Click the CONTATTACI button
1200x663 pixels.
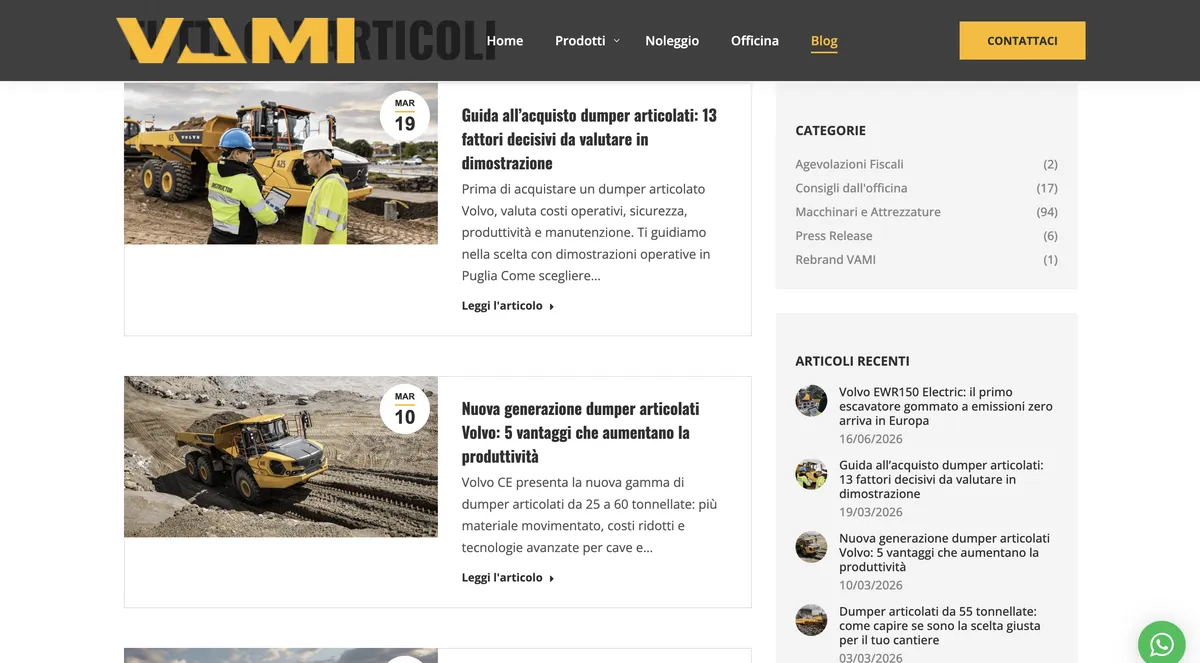pyautogui.click(x=1022, y=40)
